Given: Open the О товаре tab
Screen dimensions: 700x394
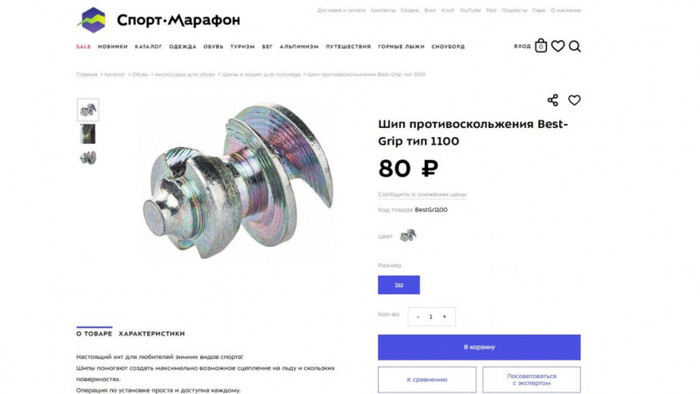Looking at the screenshot, I should (94, 333).
